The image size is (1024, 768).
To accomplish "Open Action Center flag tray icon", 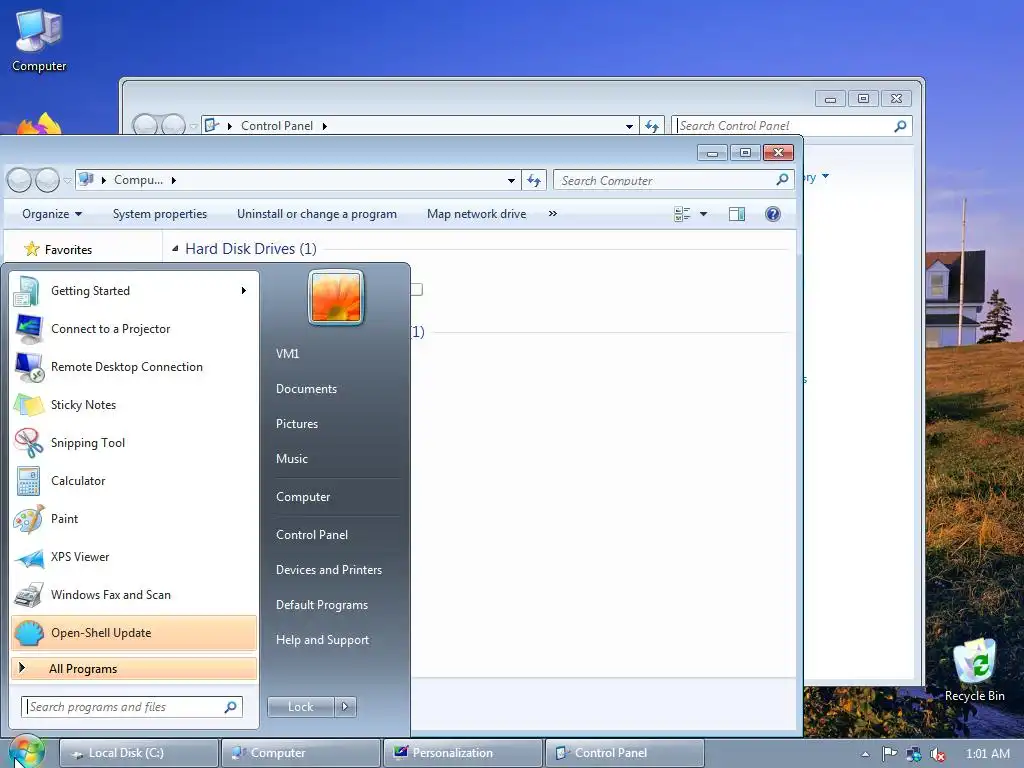I will (889, 753).
